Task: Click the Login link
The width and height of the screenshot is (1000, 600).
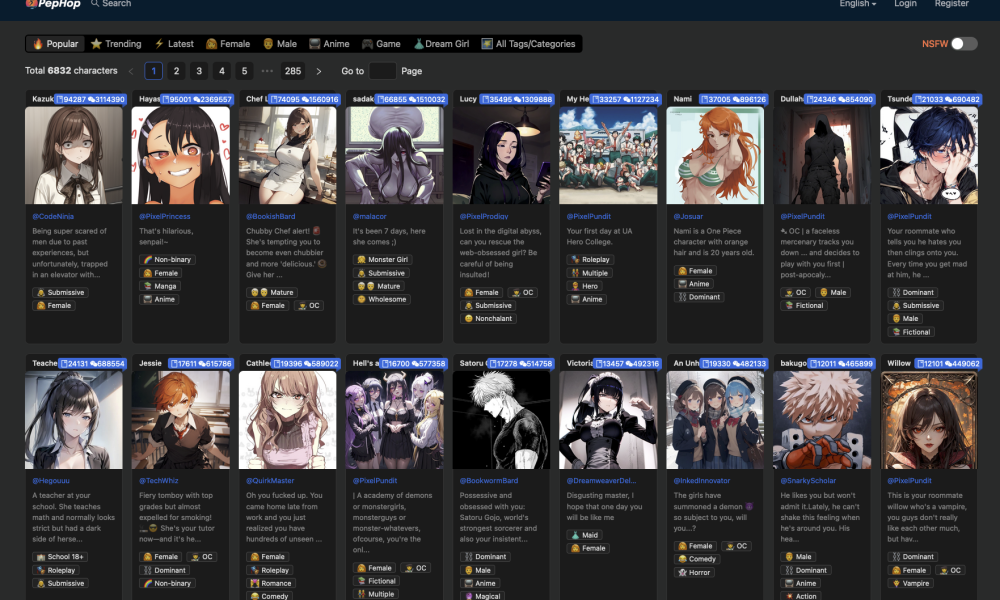Action: point(905,4)
